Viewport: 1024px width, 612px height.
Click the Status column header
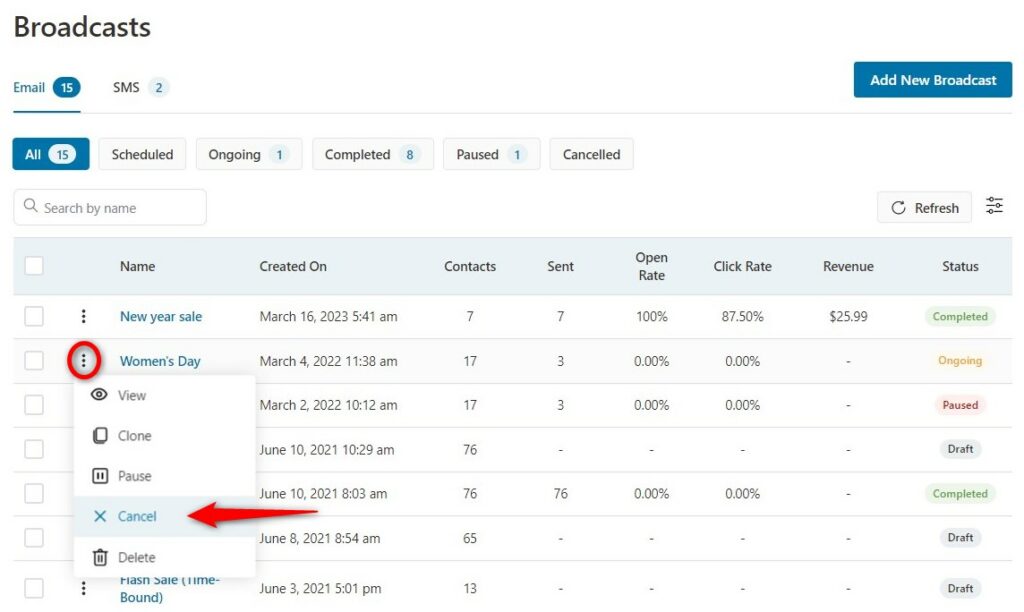coord(960,266)
